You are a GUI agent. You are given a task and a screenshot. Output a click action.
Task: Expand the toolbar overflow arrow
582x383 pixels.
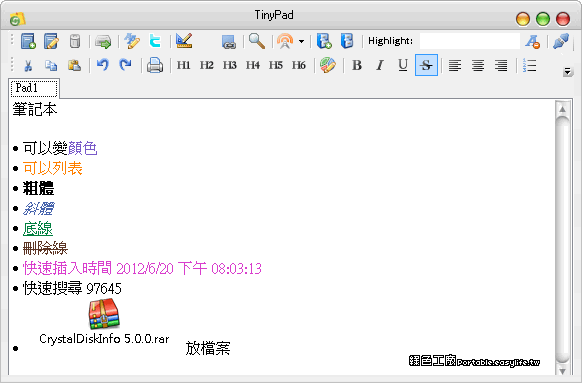(567, 71)
